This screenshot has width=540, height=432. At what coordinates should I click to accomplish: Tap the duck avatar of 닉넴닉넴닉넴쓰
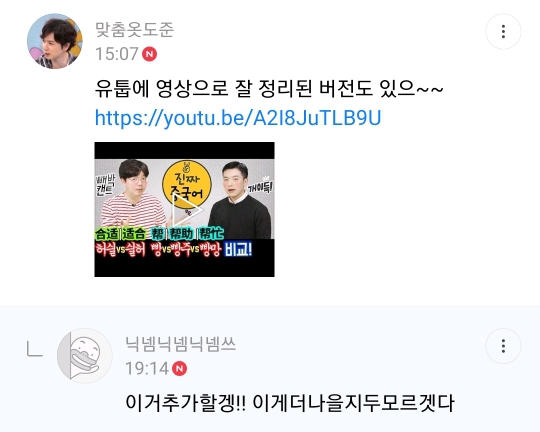(85, 356)
